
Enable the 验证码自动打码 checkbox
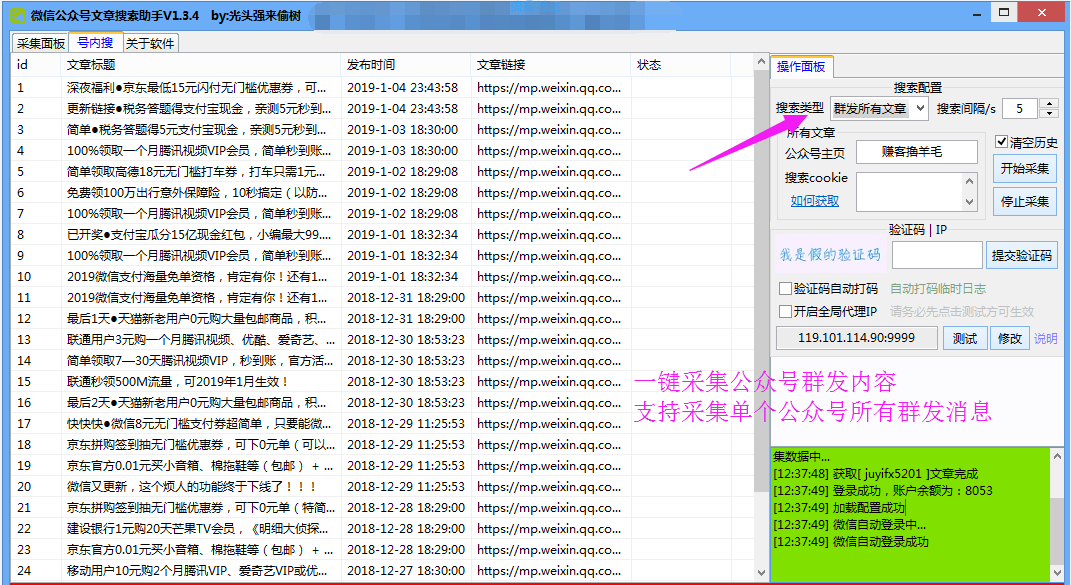pos(785,288)
